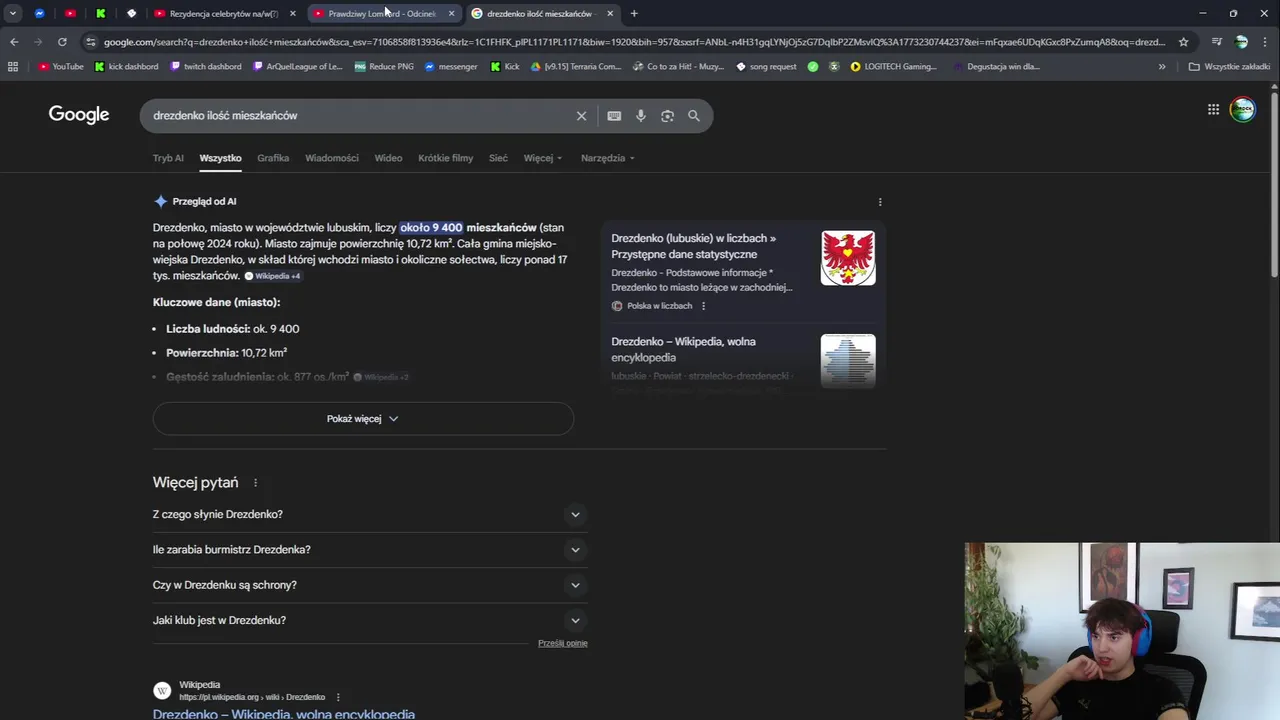1280x720 pixels.
Task: Open Google account avatar
Action: click(1243, 110)
